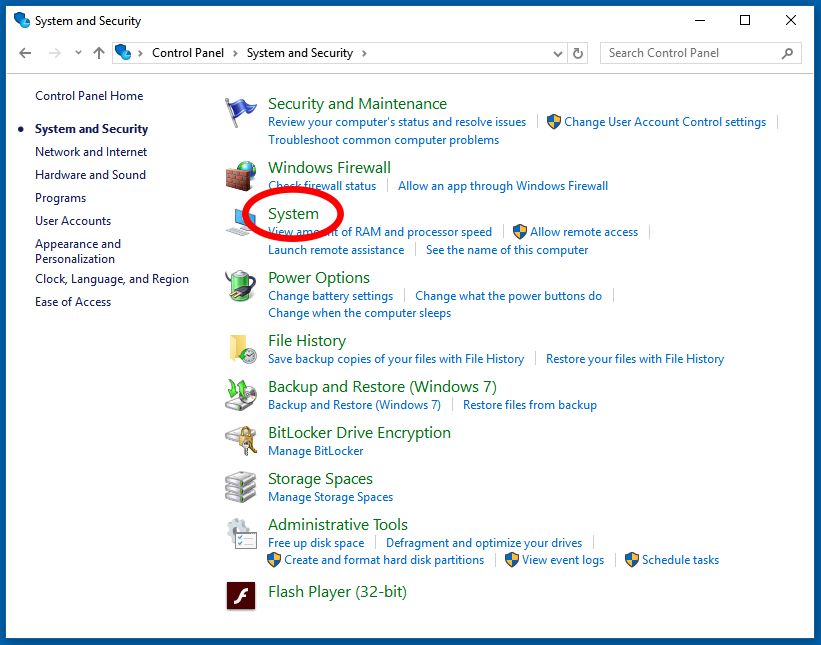Click Manage Storage Spaces link
This screenshot has height=645, width=821.
pos(330,497)
